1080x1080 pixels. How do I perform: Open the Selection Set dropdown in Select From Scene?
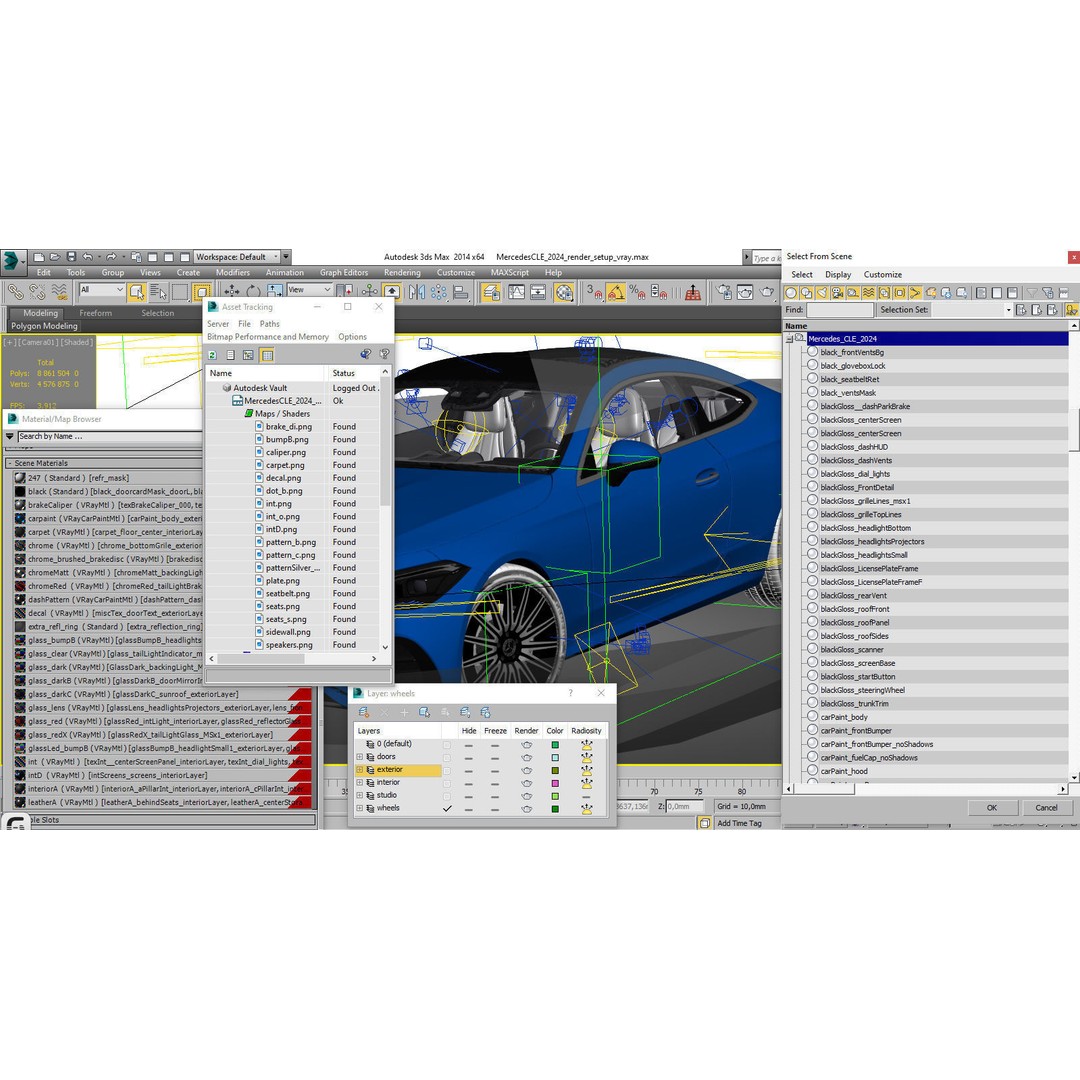1008,310
